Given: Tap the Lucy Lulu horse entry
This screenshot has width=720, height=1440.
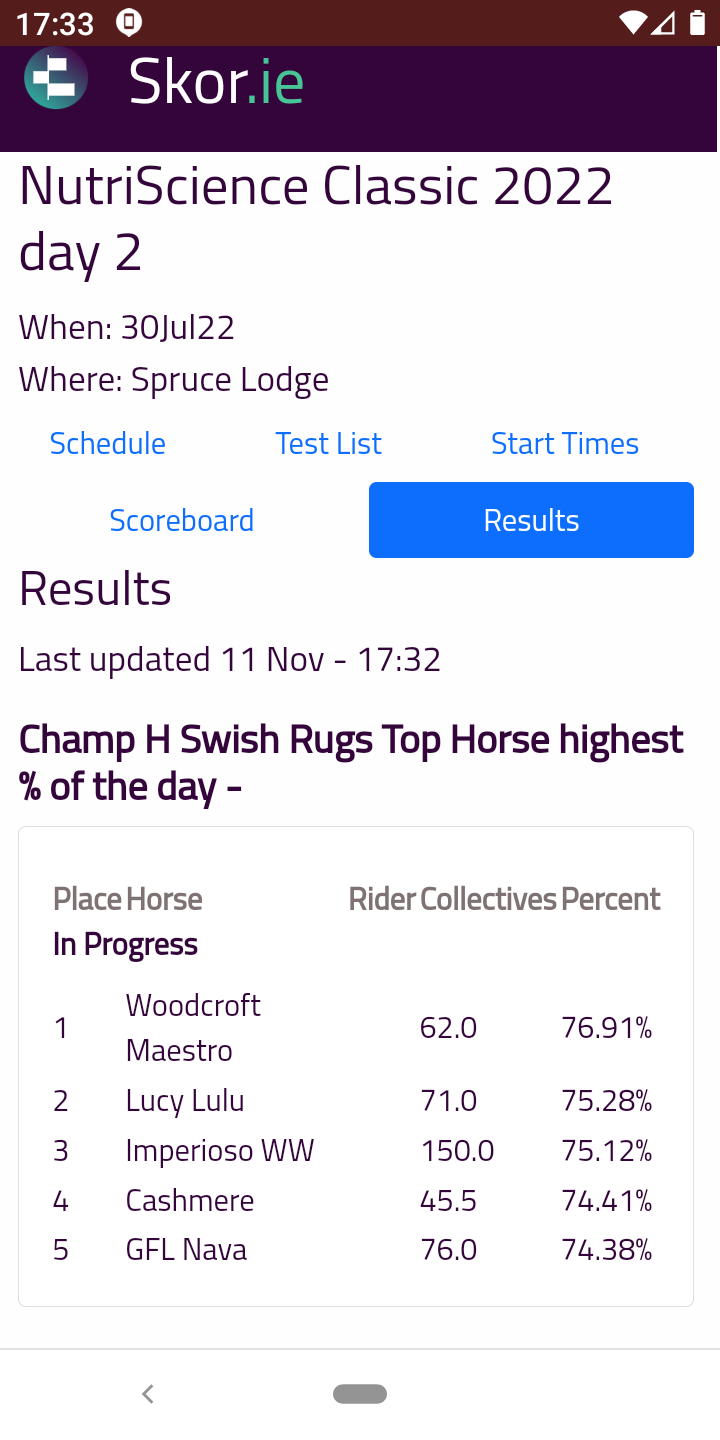Looking at the screenshot, I should (x=185, y=1101).
